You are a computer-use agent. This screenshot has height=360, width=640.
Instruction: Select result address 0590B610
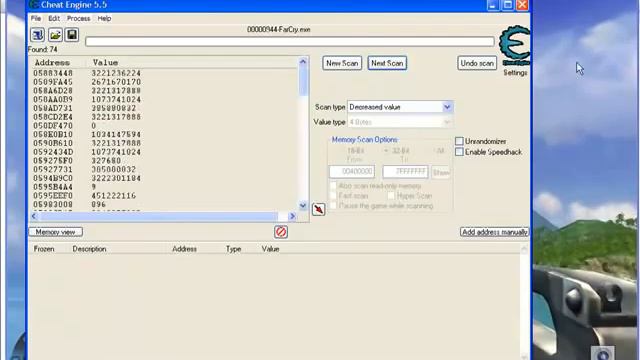(x=53, y=143)
